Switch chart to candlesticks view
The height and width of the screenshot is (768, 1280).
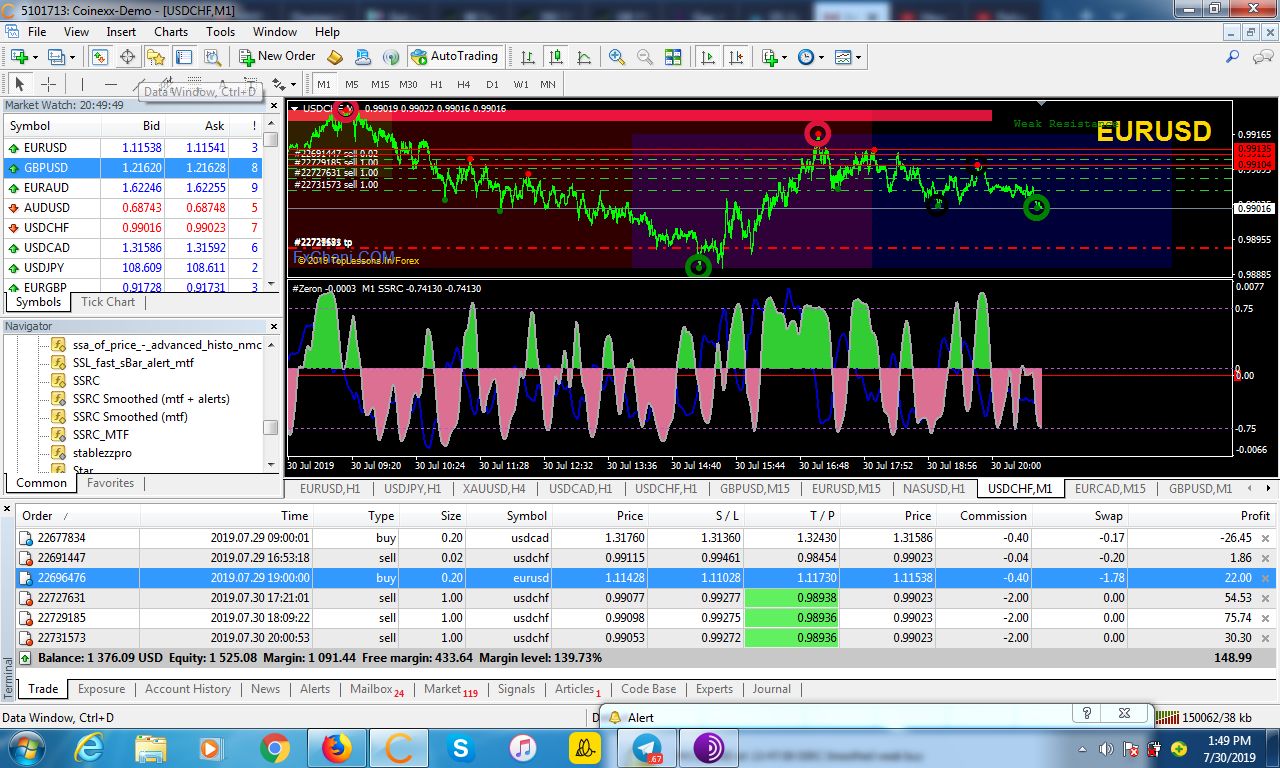[x=555, y=57]
